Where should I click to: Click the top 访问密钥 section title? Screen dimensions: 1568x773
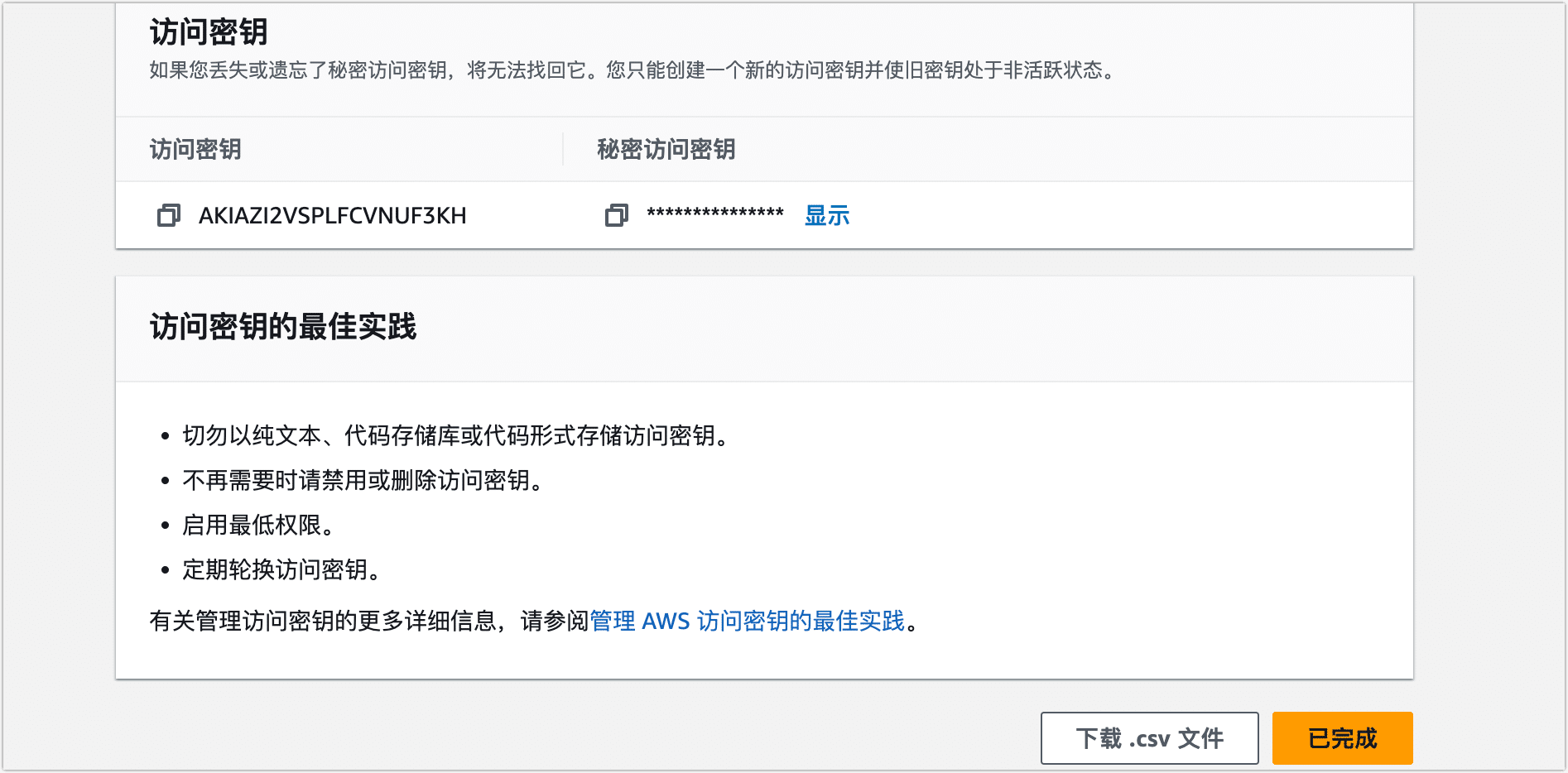point(209,33)
